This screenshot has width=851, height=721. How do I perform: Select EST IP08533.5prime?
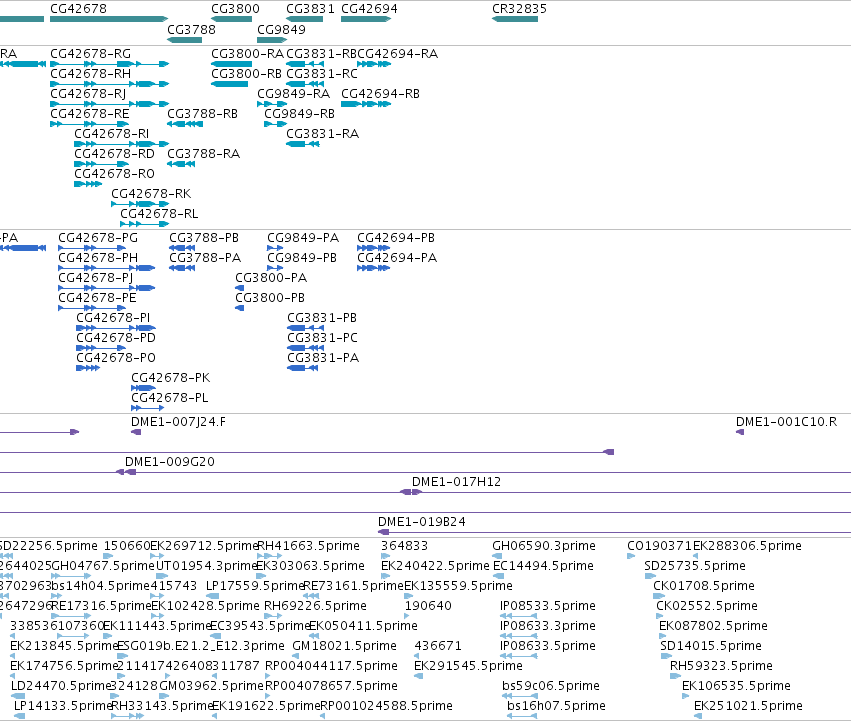[x=518, y=616]
